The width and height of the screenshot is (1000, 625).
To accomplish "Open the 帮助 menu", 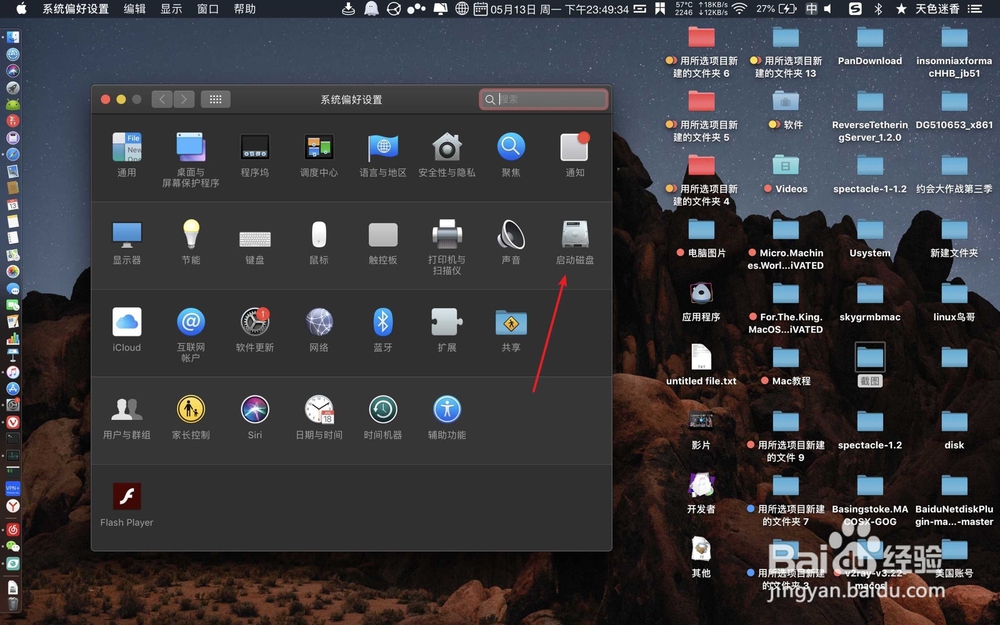I will pyautogui.click(x=245, y=9).
